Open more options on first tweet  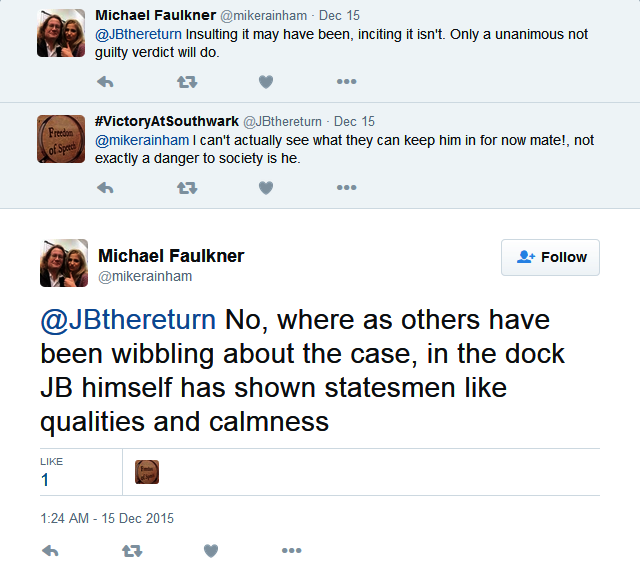pos(346,82)
